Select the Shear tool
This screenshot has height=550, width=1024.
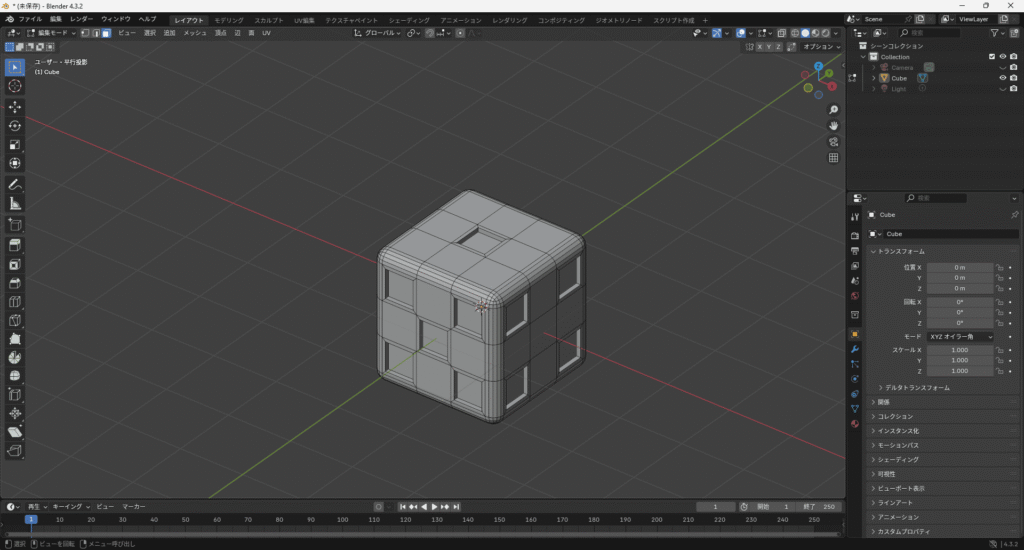(x=14, y=432)
